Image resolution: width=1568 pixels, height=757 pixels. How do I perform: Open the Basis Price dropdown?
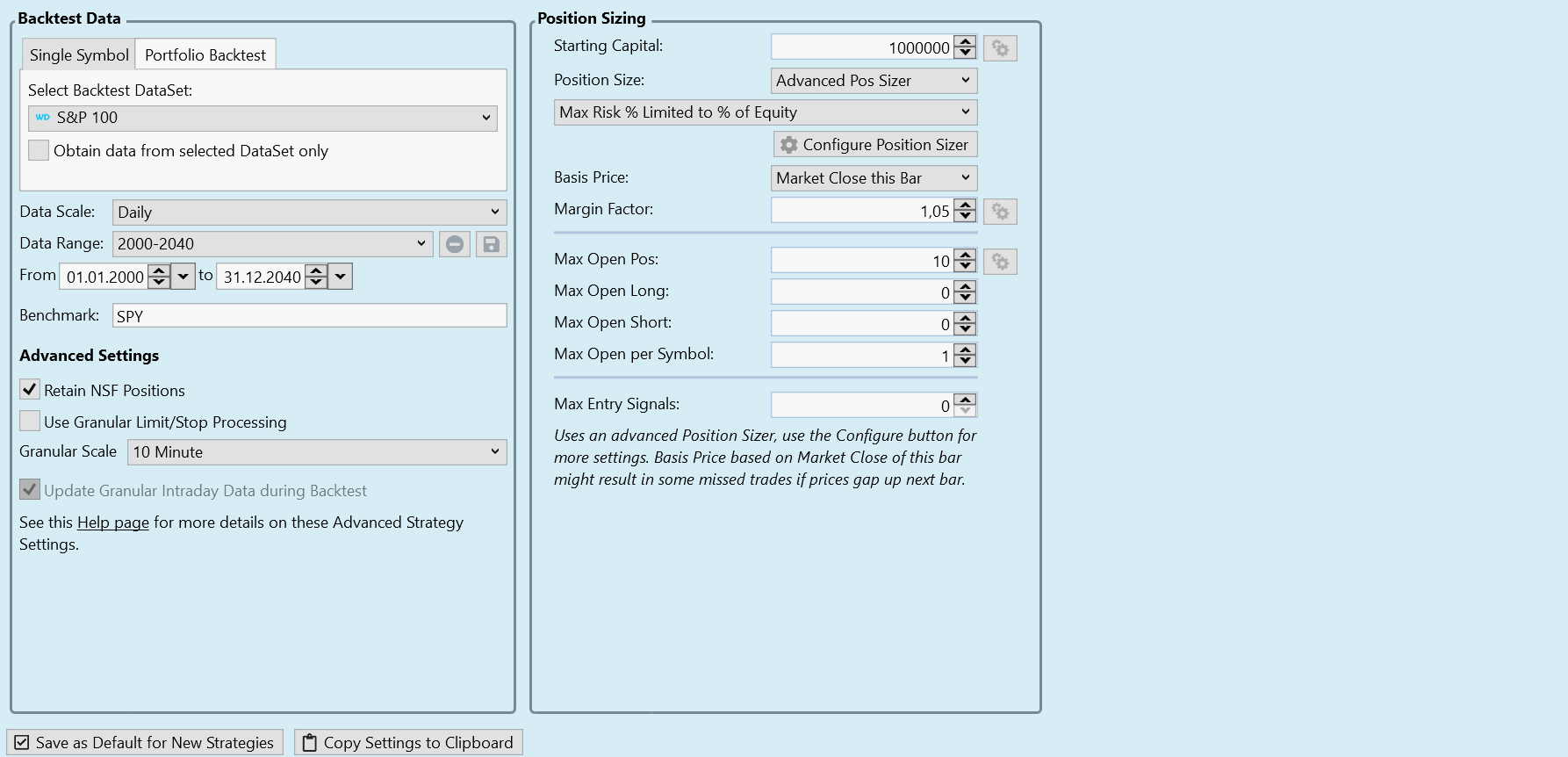[874, 178]
